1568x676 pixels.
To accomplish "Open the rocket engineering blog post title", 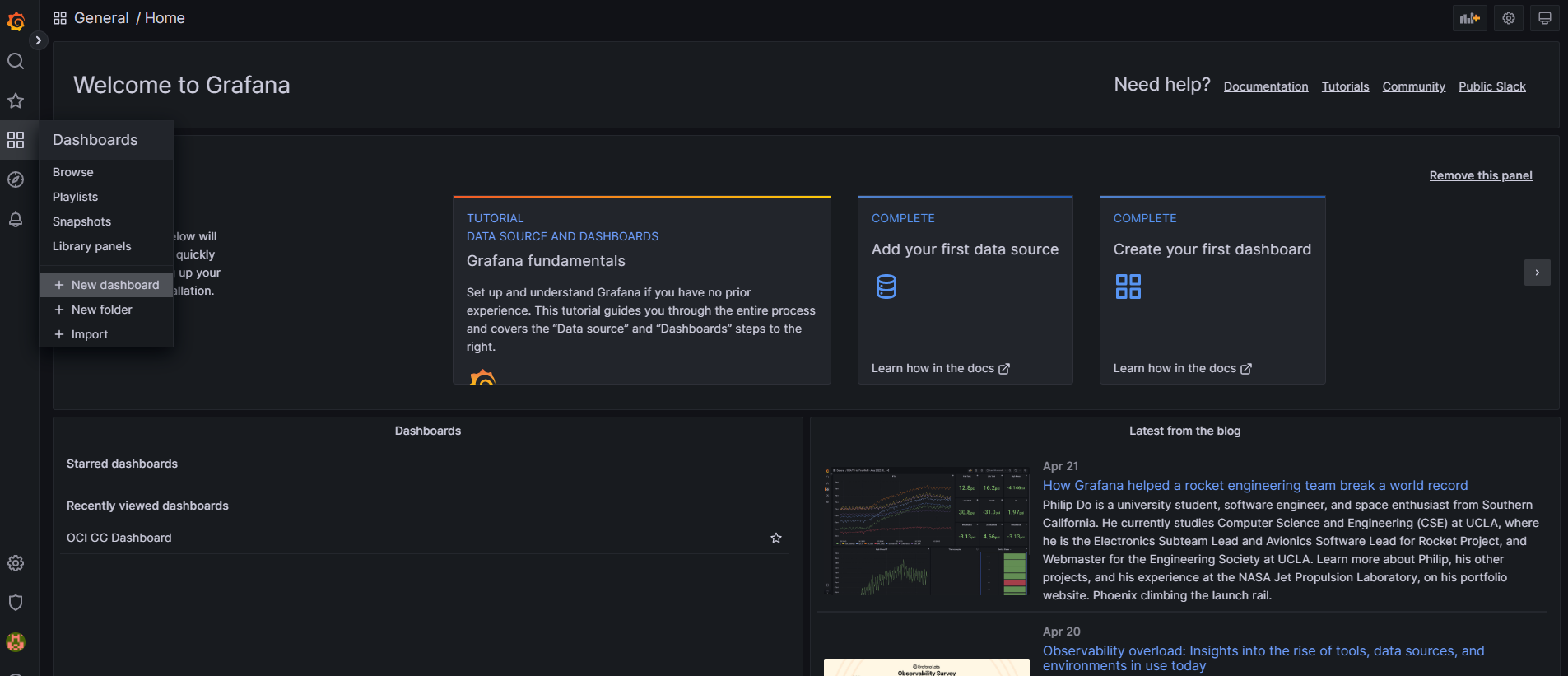I will point(1255,486).
